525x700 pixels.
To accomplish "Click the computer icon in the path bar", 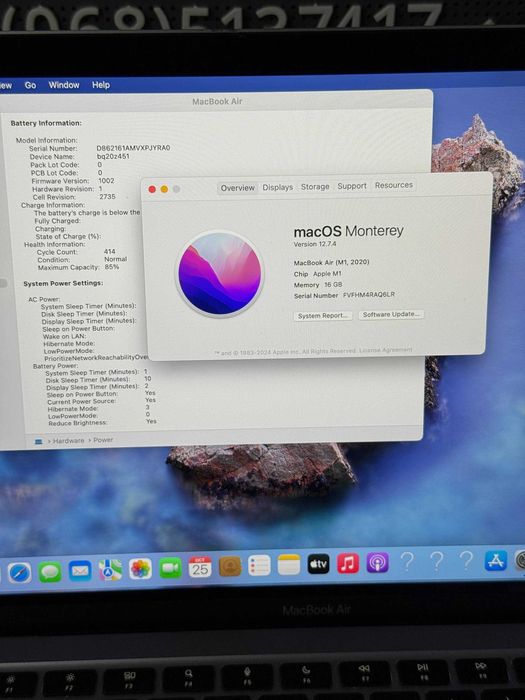I will [39, 442].
